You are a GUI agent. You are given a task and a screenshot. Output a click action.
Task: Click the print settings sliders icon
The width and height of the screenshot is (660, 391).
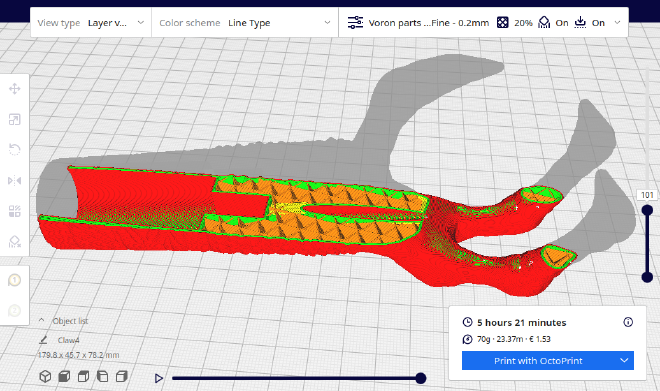[355, 22]
